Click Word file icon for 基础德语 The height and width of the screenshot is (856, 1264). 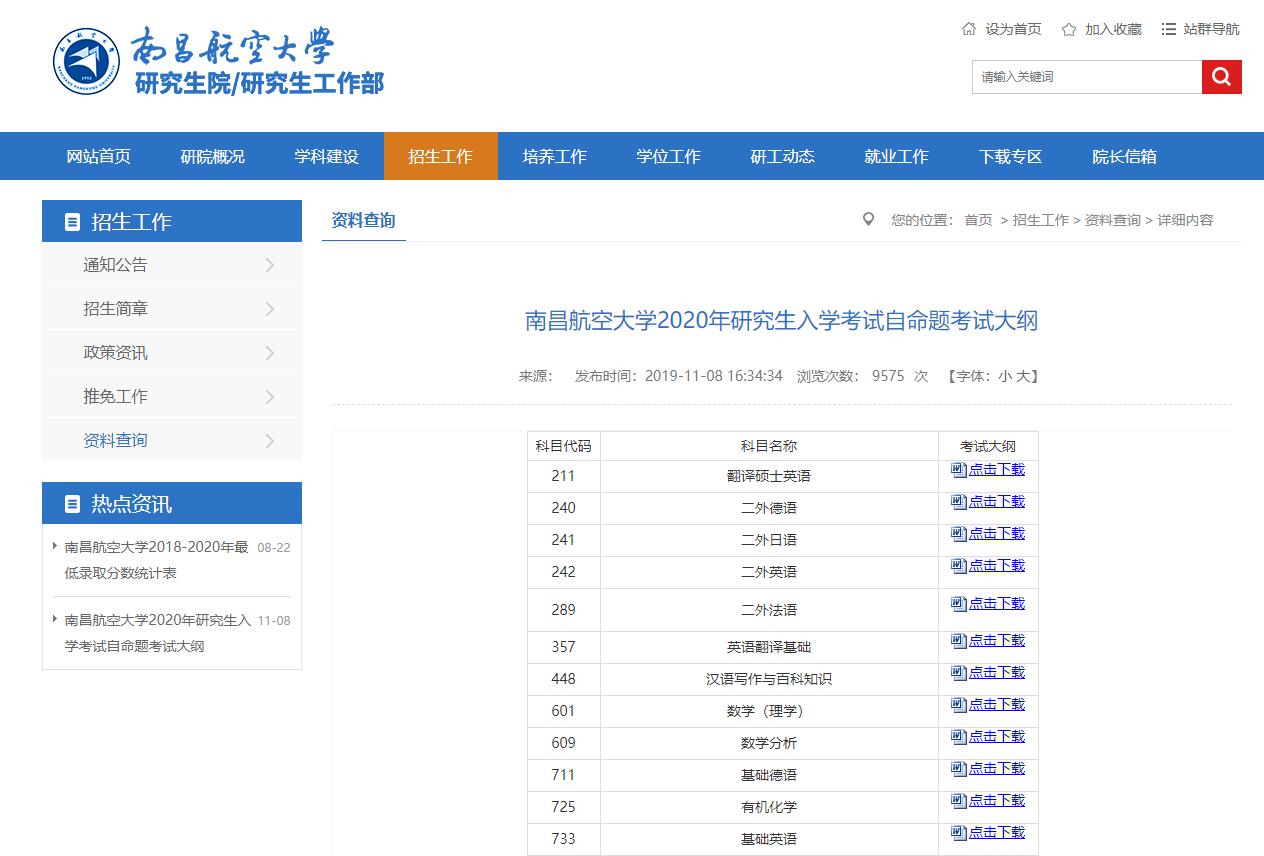point(959,769)
